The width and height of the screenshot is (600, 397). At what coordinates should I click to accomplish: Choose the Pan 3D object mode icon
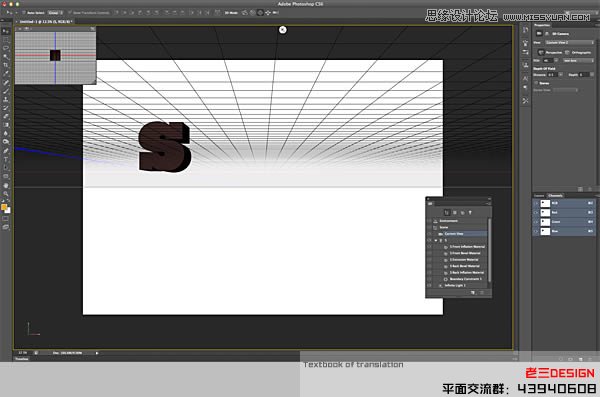point(260,13)
